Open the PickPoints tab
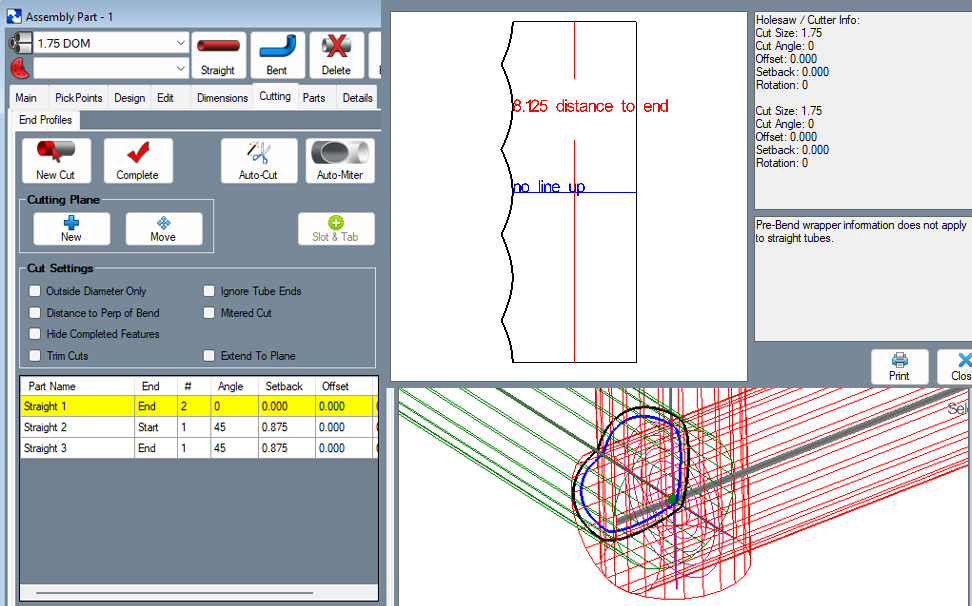 click(78, 98)
